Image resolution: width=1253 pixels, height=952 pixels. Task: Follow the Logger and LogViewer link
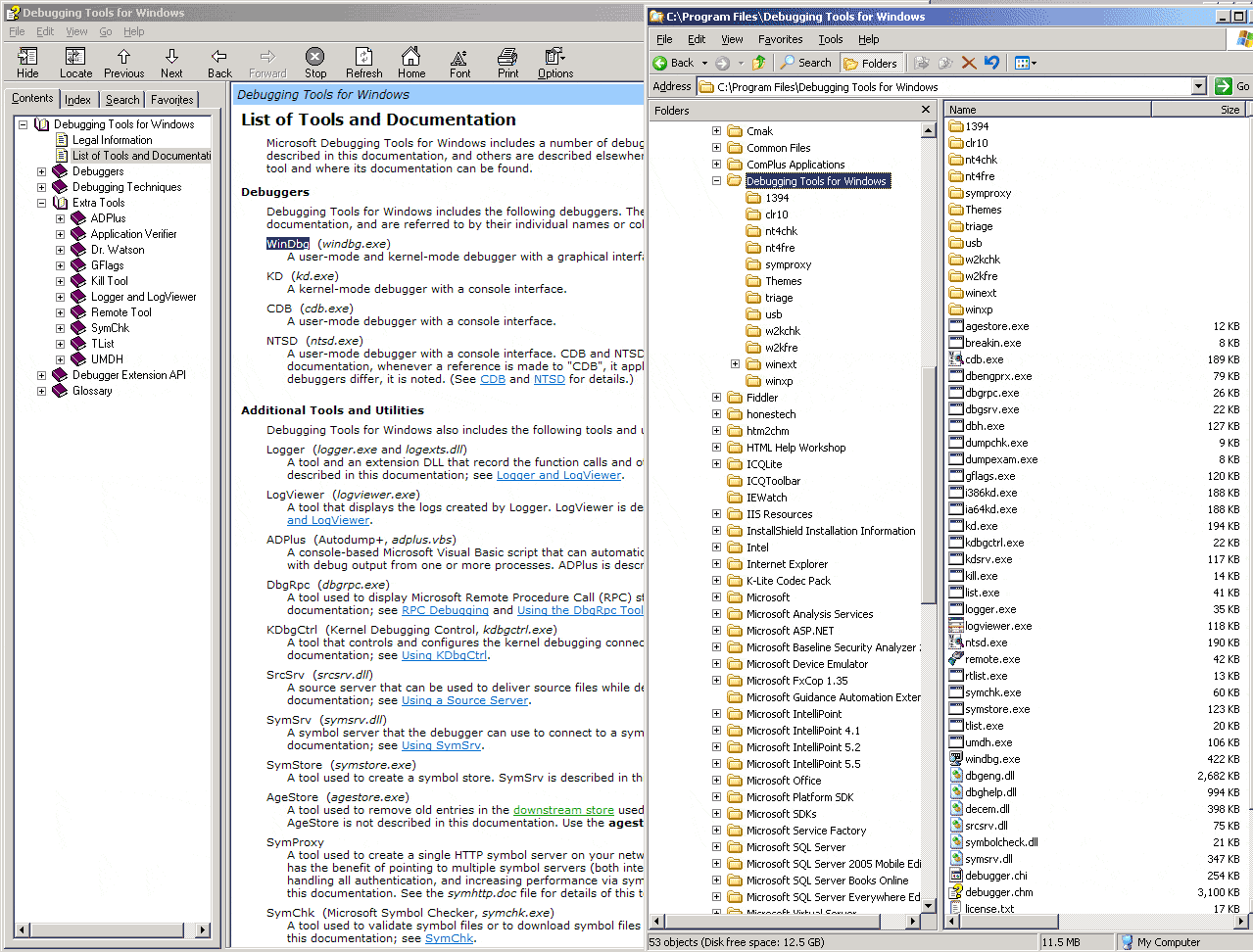coord(558,475)
